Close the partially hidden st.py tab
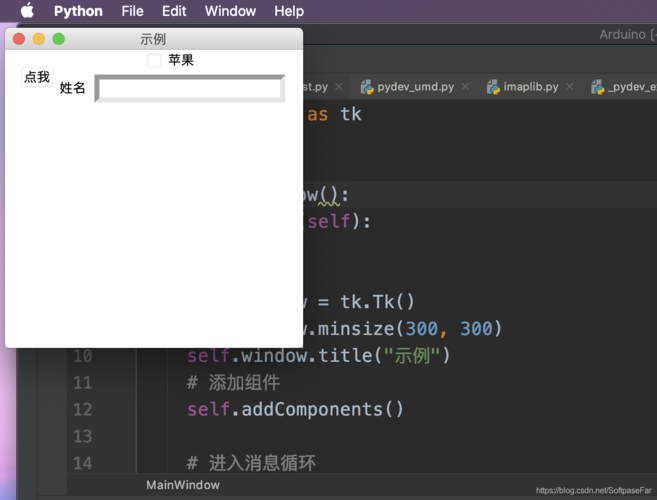657x500 pixels. pos(339,86)
